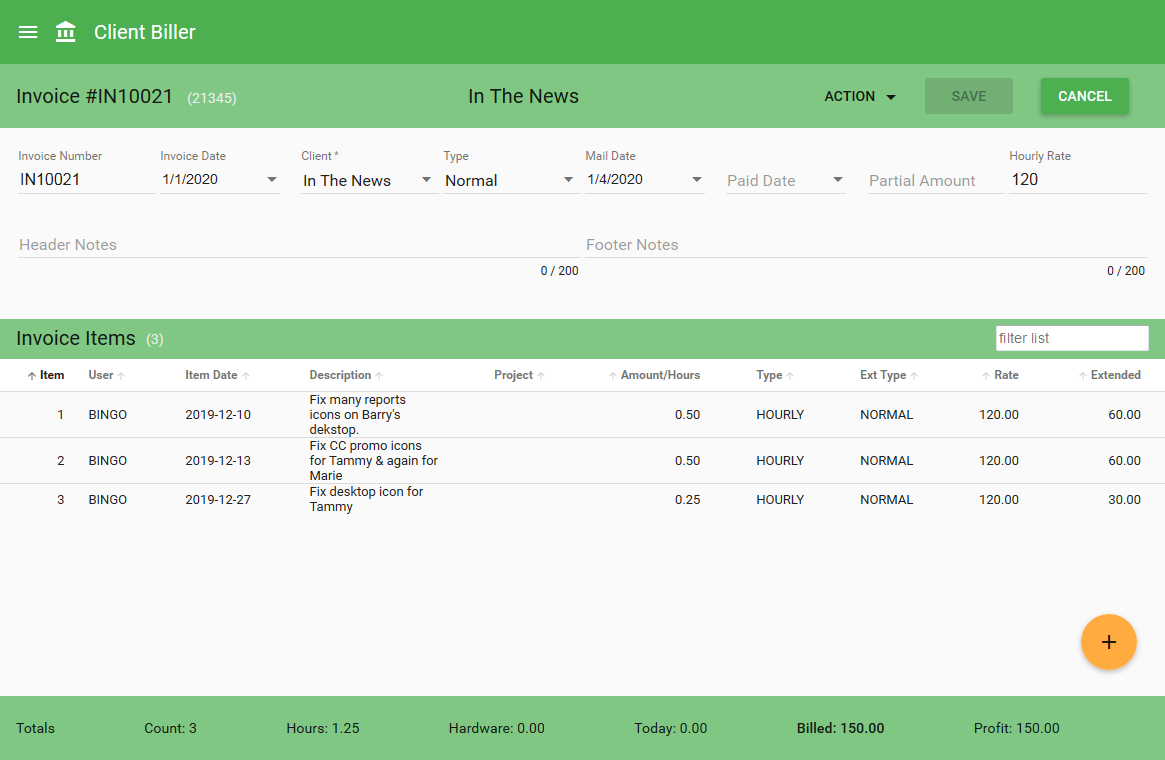Click the 'Billed: 150.00' total
The image size is (1165, 760).
[840, 728]
